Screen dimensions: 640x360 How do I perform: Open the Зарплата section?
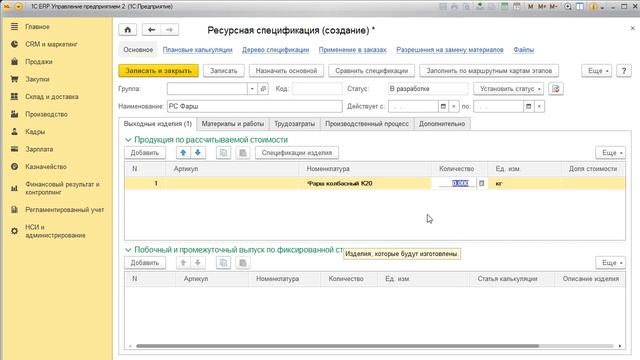click(39, 149)
